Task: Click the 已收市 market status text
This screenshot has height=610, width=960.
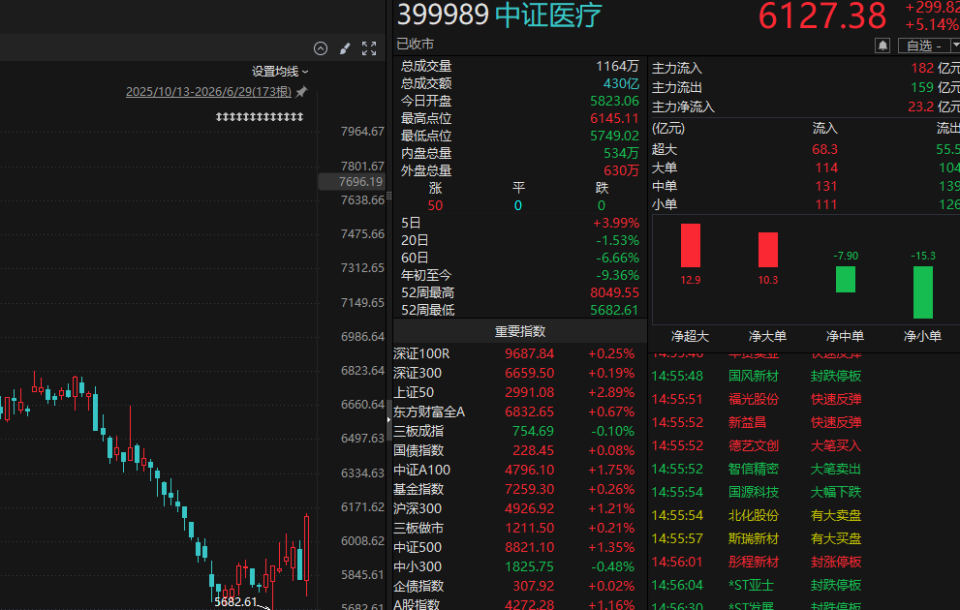Action: click(415, 44)
